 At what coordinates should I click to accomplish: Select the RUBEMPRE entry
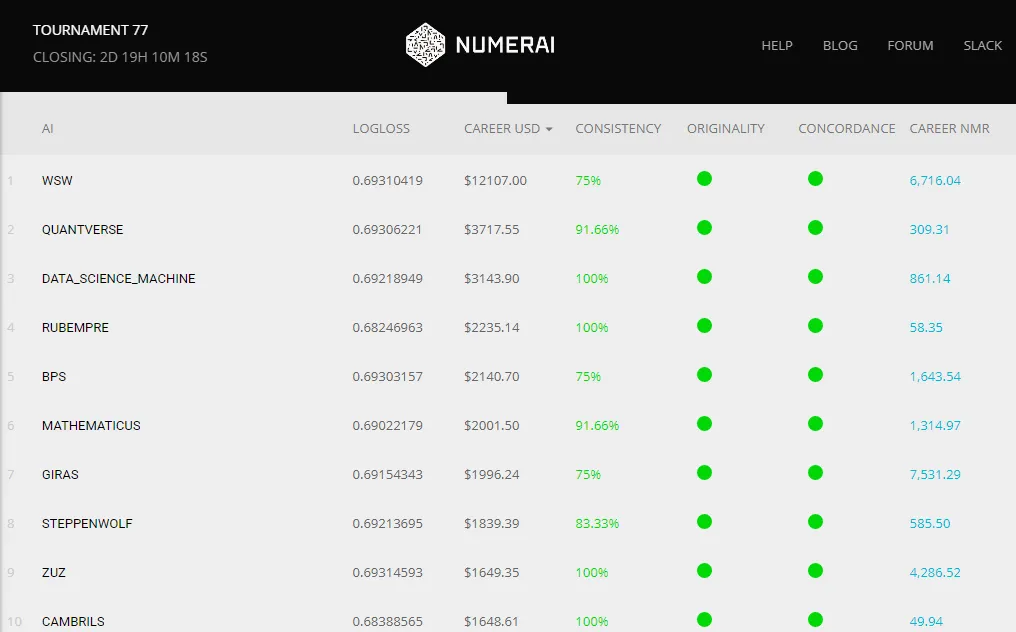tap(75, 327)
